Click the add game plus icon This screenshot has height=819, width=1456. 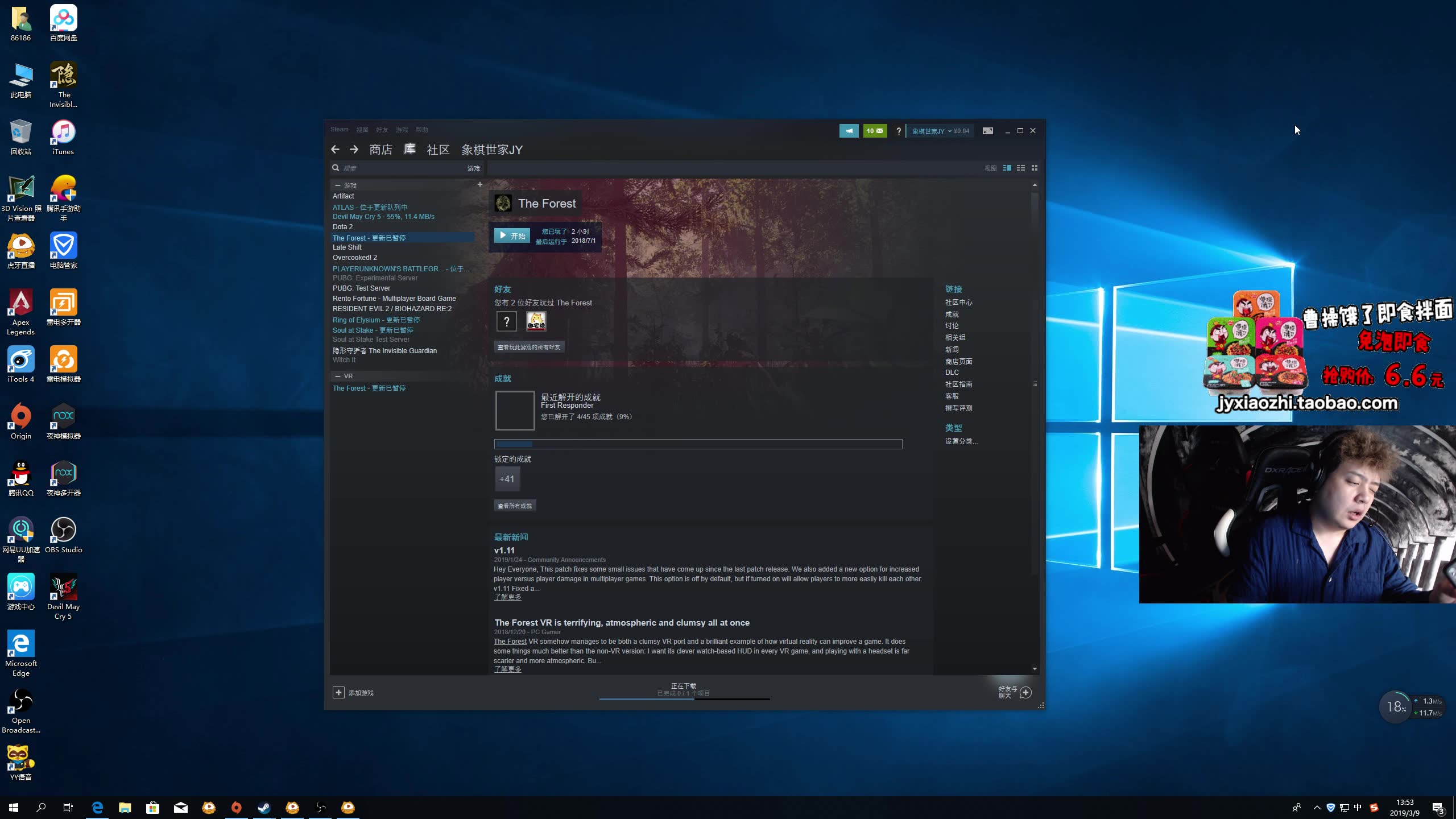click(x=338, y=692)
